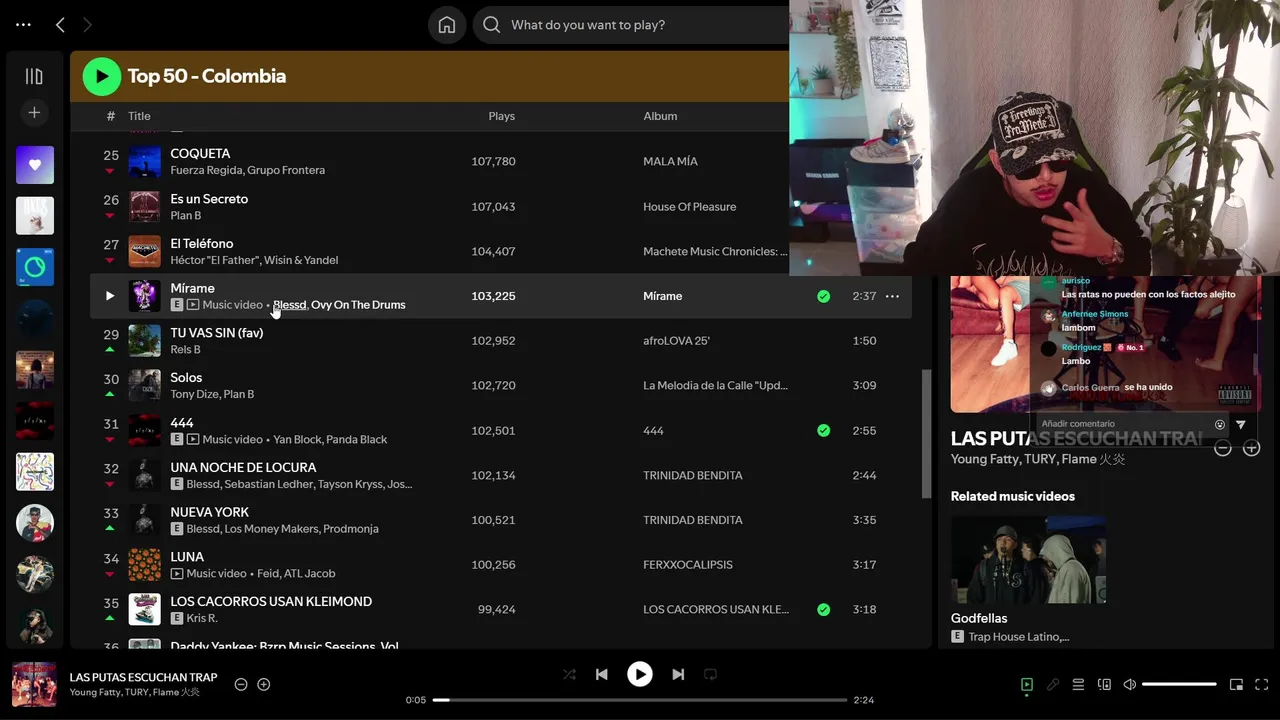Toggle shuffle playback
1280x720 pixels.
click(569, 675)
